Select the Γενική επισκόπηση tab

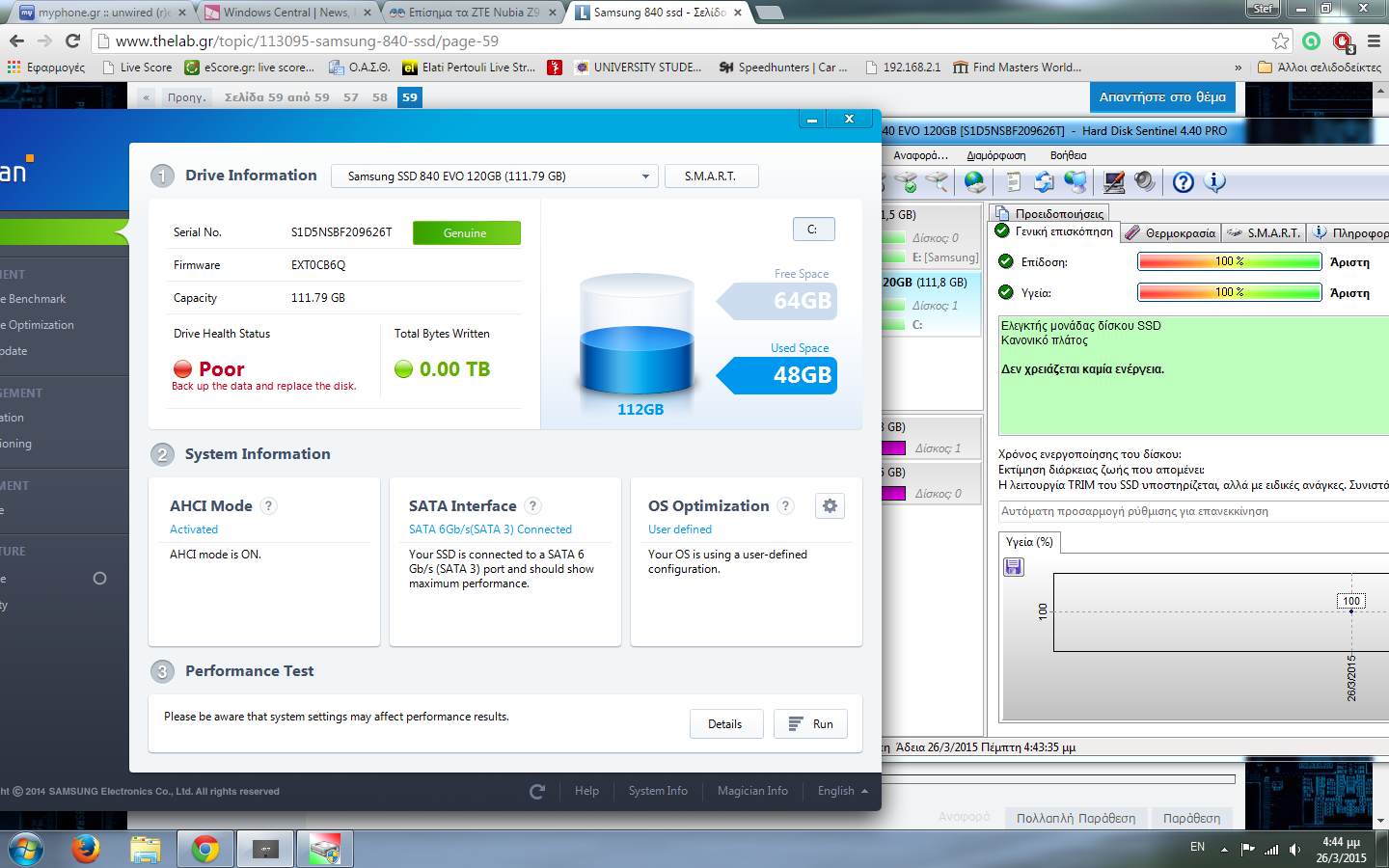[1054, 231]
